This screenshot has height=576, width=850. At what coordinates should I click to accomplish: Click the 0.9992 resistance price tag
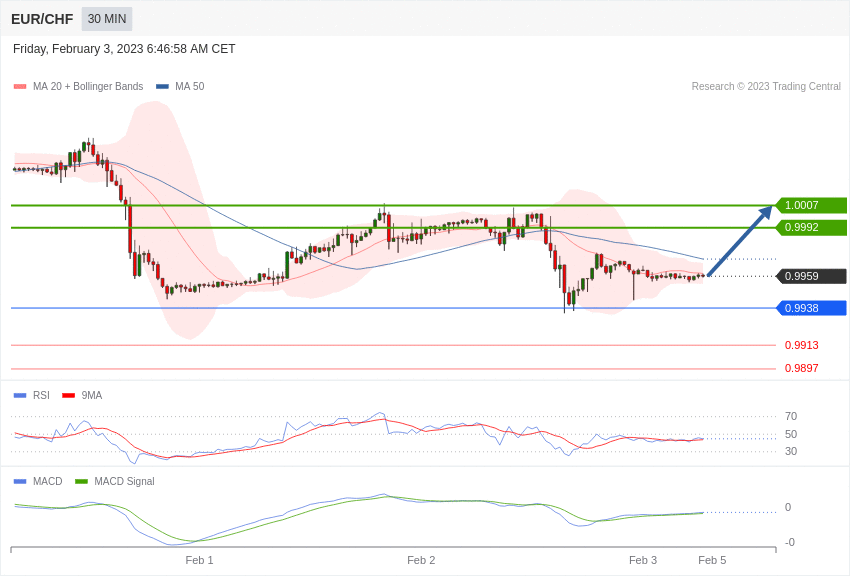(811, 228)
